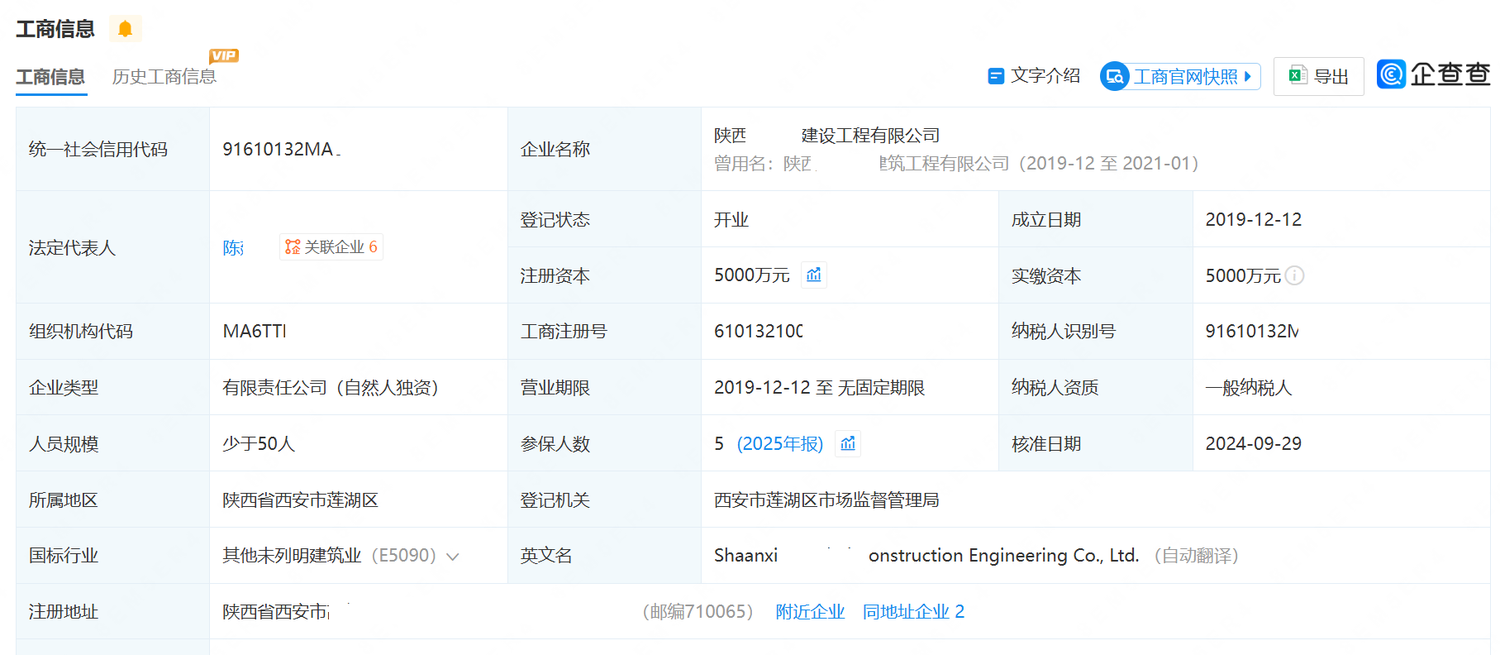Click the 统一社会信用代码 value 91610132MA
This screenshot has height=655, width=1500.
click(x=281, y=150)
